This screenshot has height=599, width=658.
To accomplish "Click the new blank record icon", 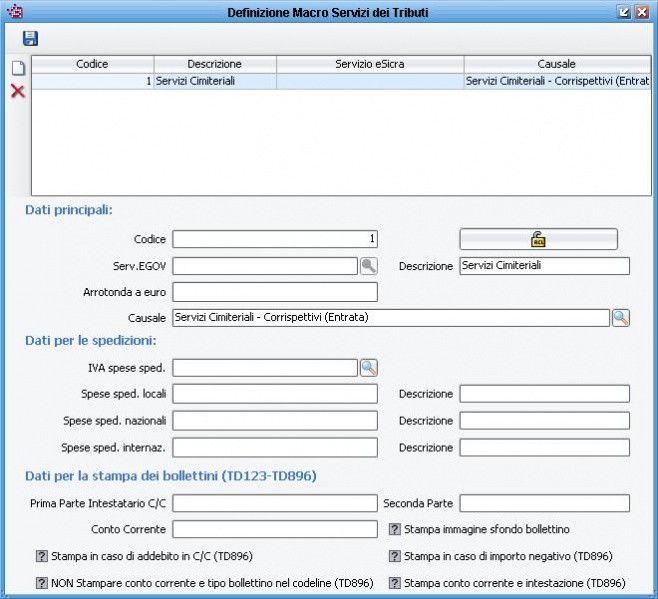I will [17, 69].
